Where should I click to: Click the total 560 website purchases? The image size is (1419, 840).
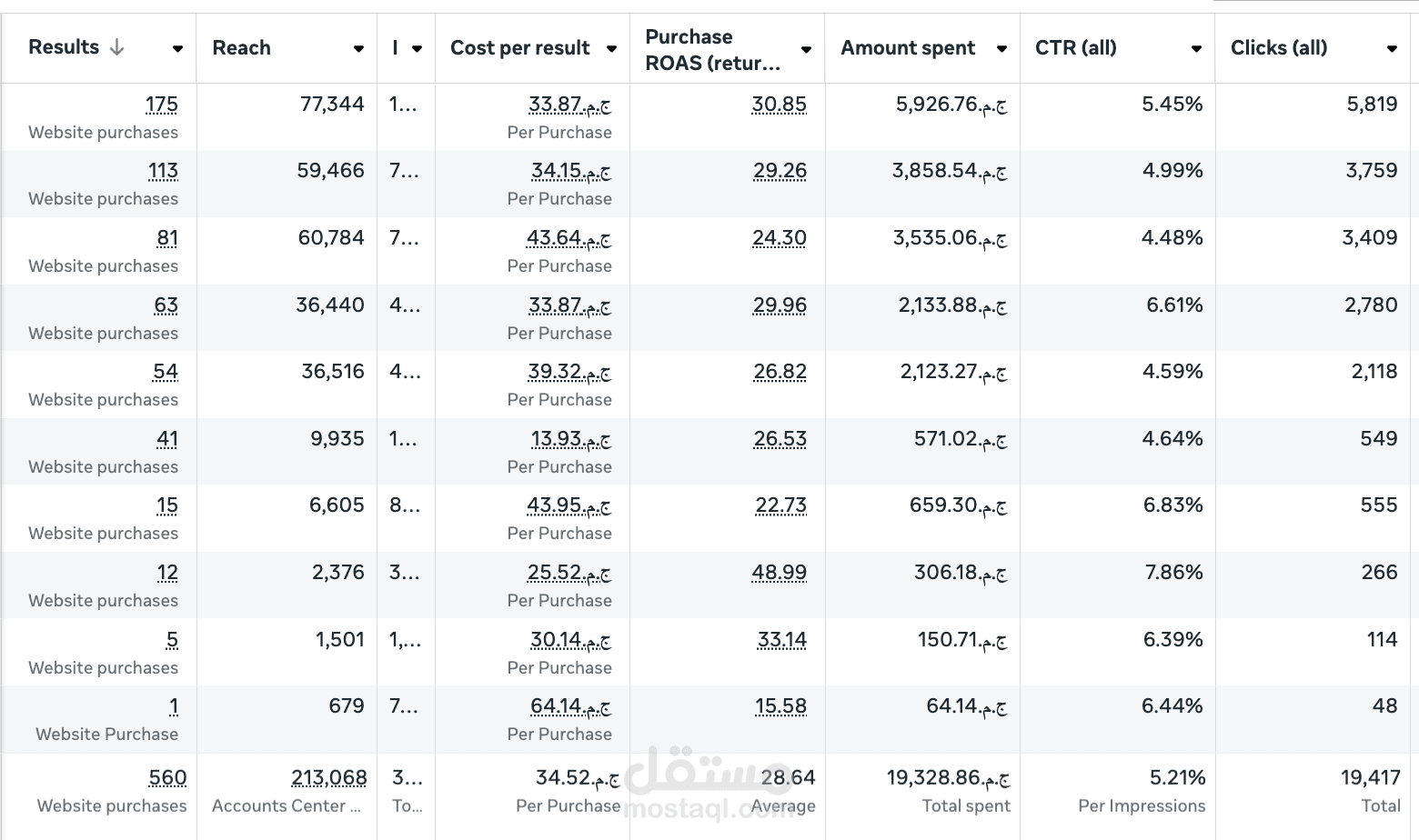pos(168,778)
